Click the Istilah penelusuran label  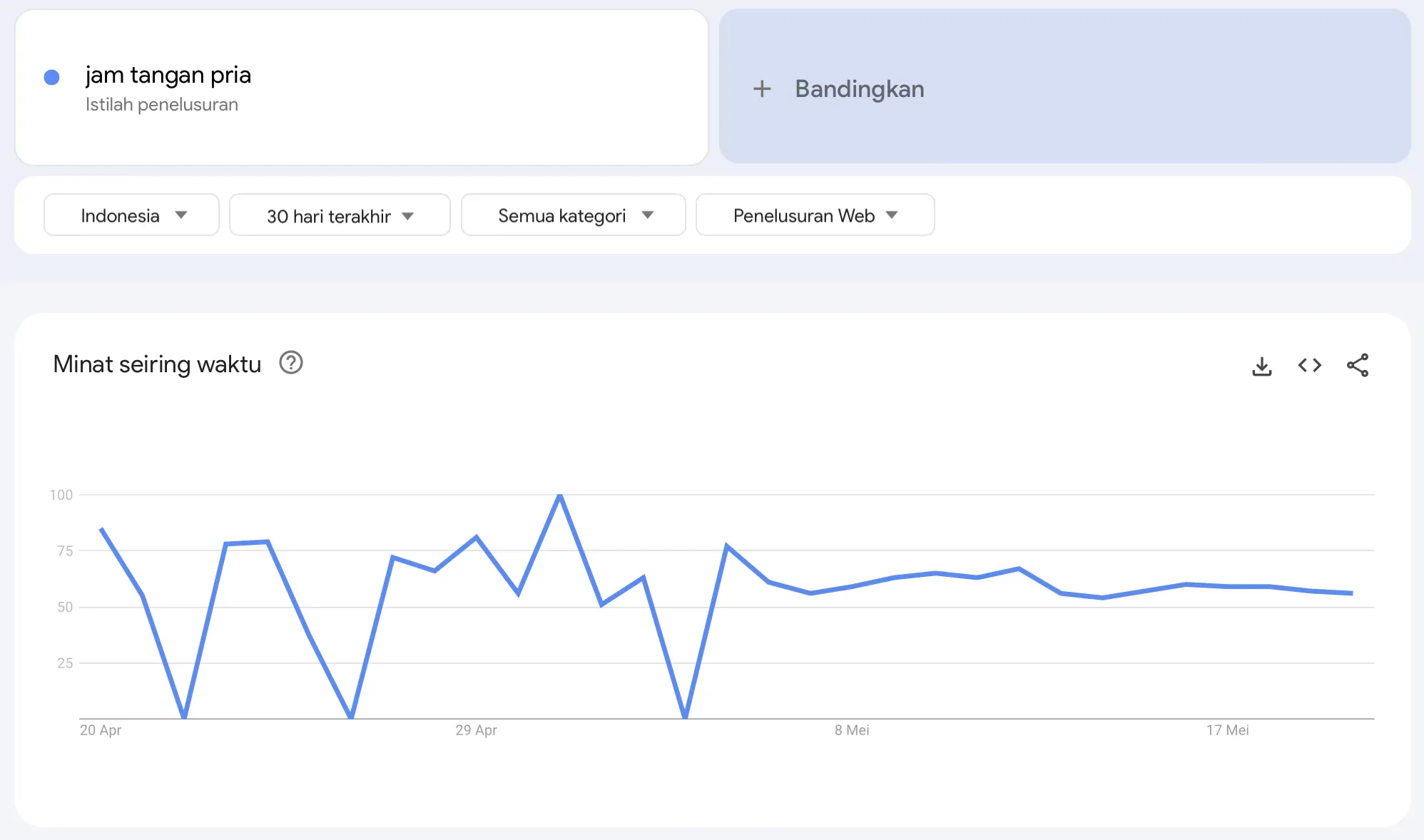[162, 104]
